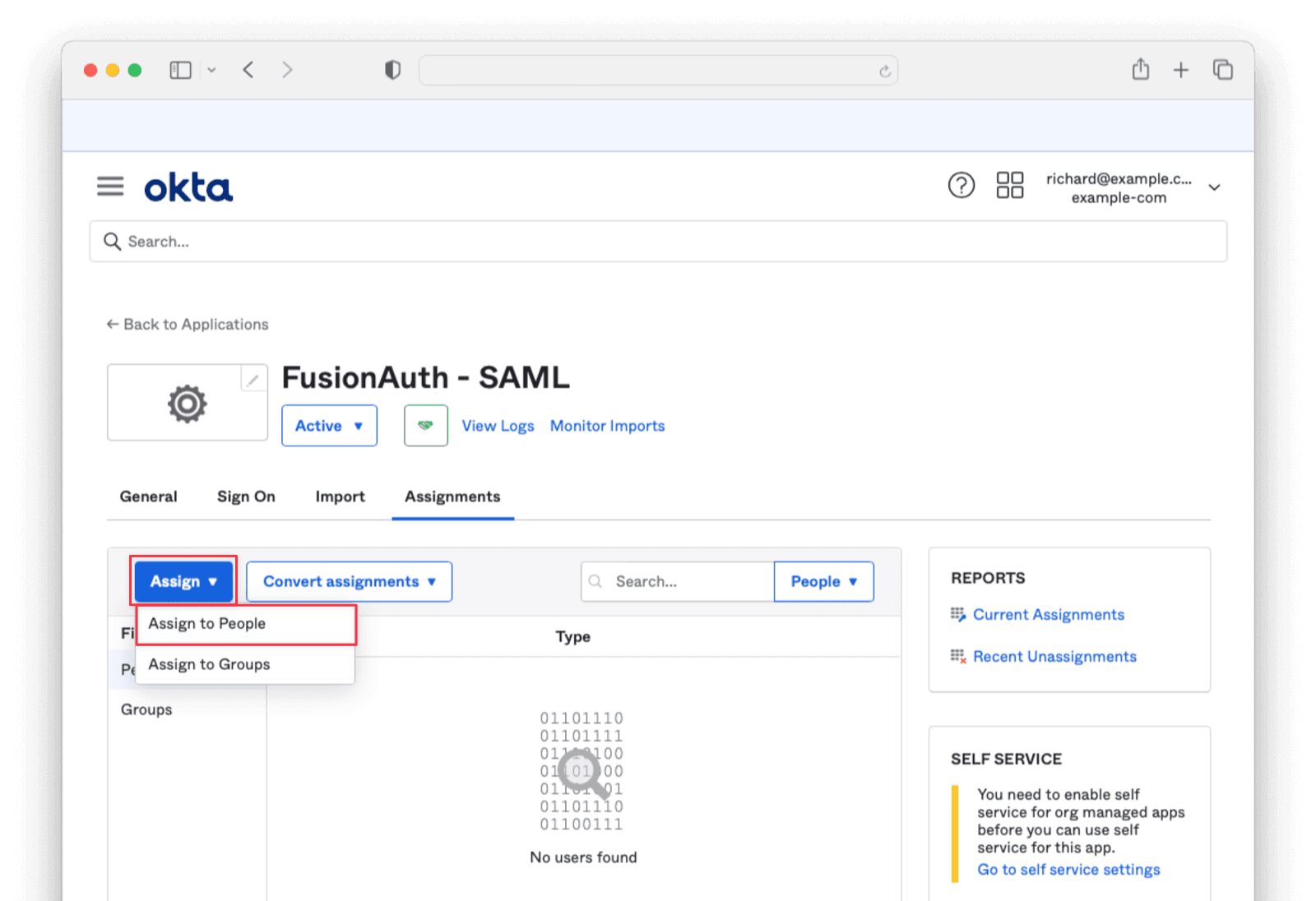Open the Active status dropdown
The height and width of the screenshot is (901, 1316).
[x=329, y=426]
